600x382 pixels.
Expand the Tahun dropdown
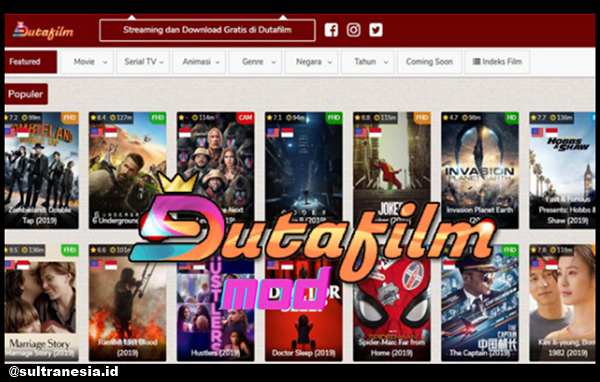368,62
